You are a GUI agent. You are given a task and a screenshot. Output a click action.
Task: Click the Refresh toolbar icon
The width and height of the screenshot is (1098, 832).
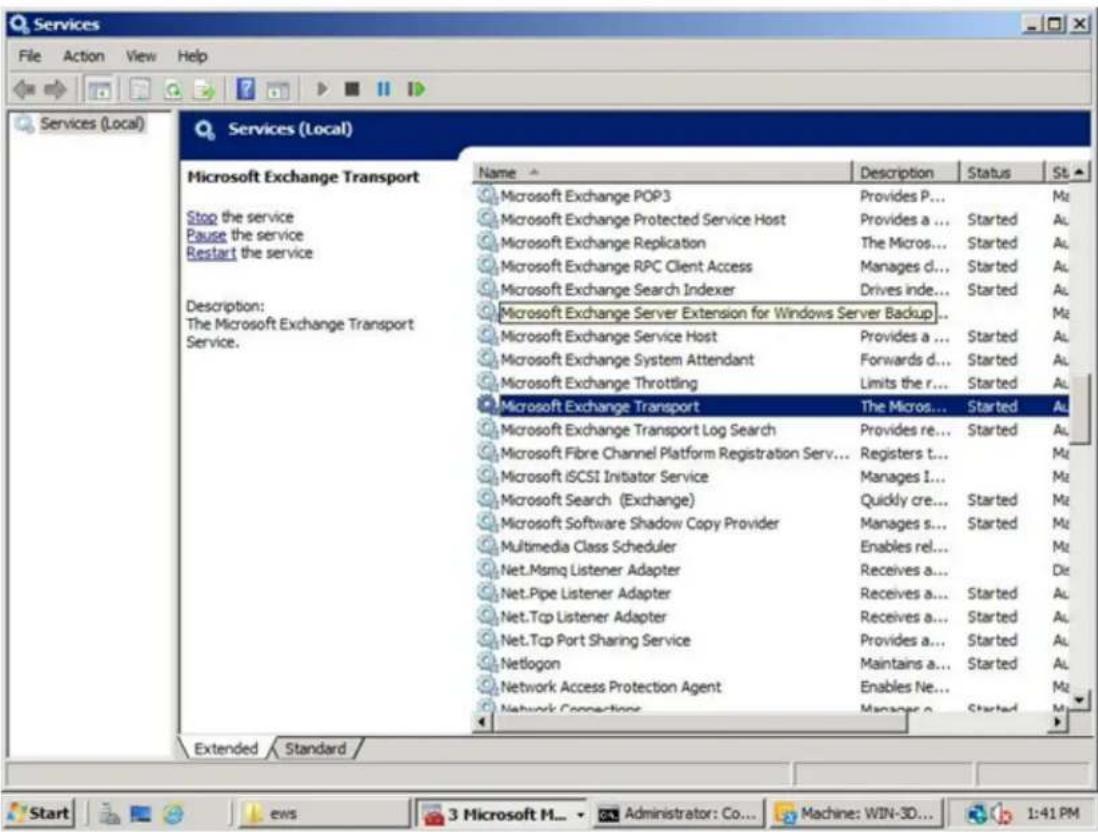(172, 90)
